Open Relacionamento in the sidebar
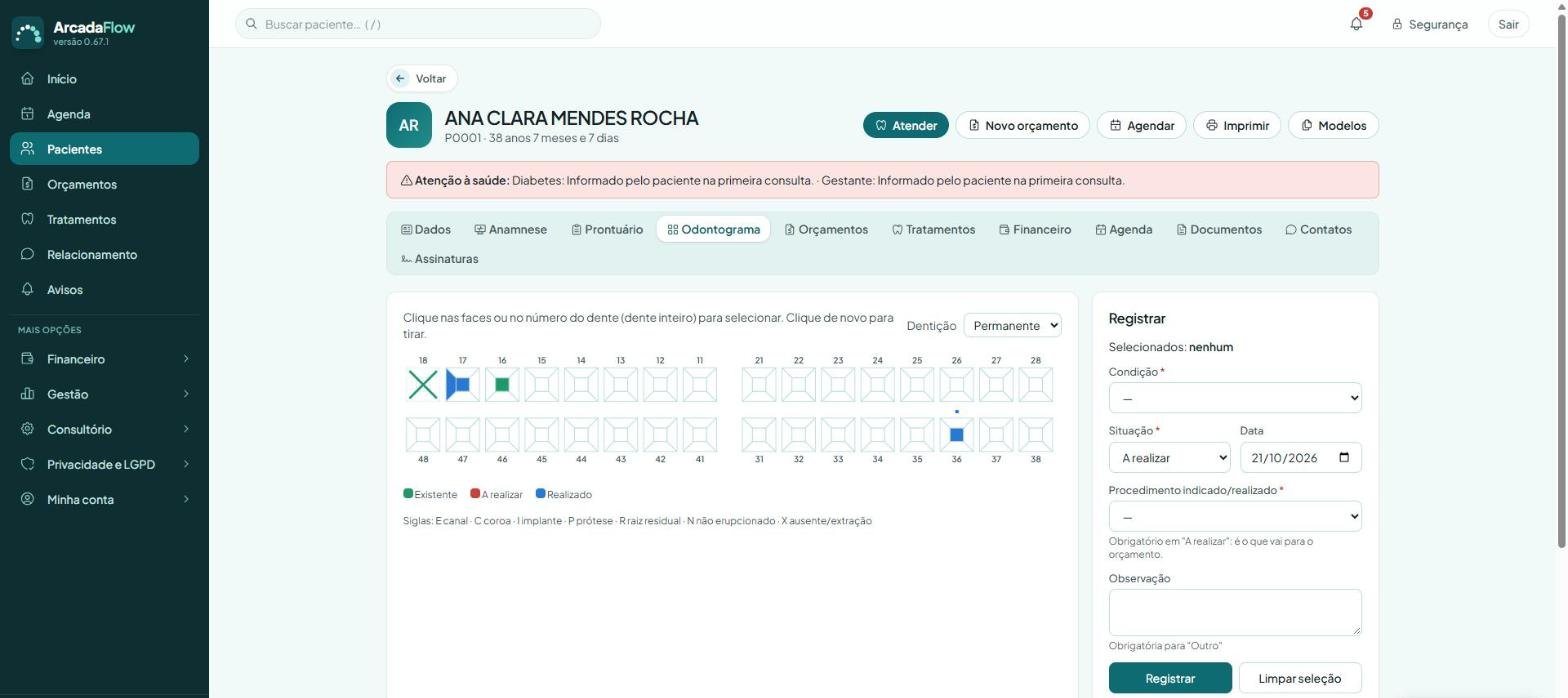The image size is (1568, 698). 104,254
